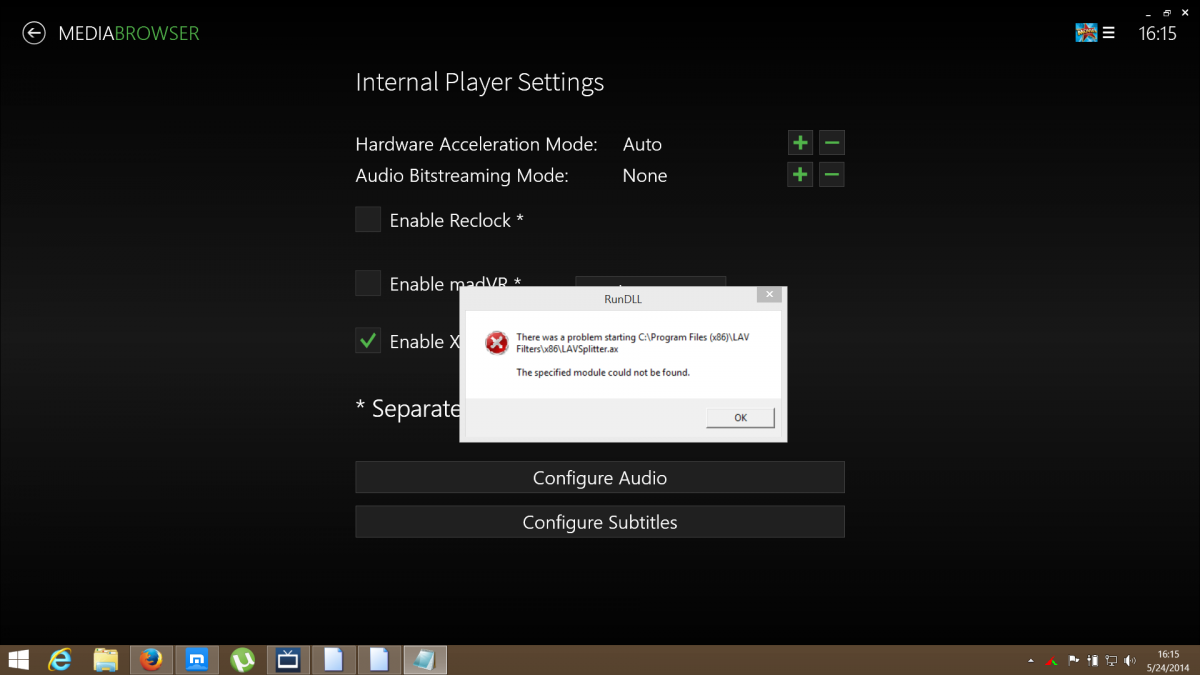Open uTorrent from the taskbar
Screen dimensions: 1200x675
(x=242, y=659)
